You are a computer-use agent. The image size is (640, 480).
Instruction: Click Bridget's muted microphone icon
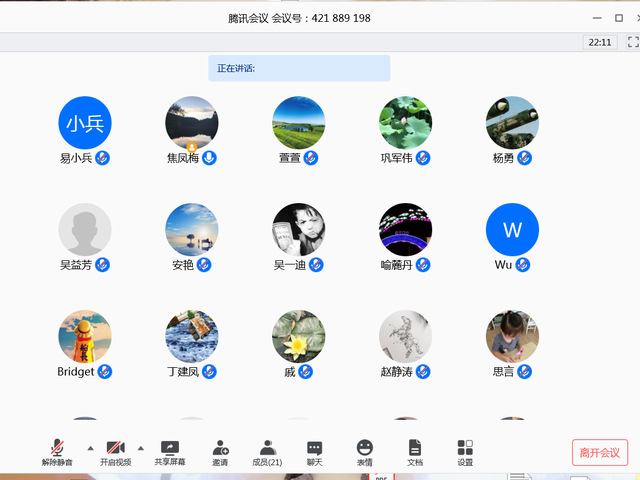tap(105, 372)
